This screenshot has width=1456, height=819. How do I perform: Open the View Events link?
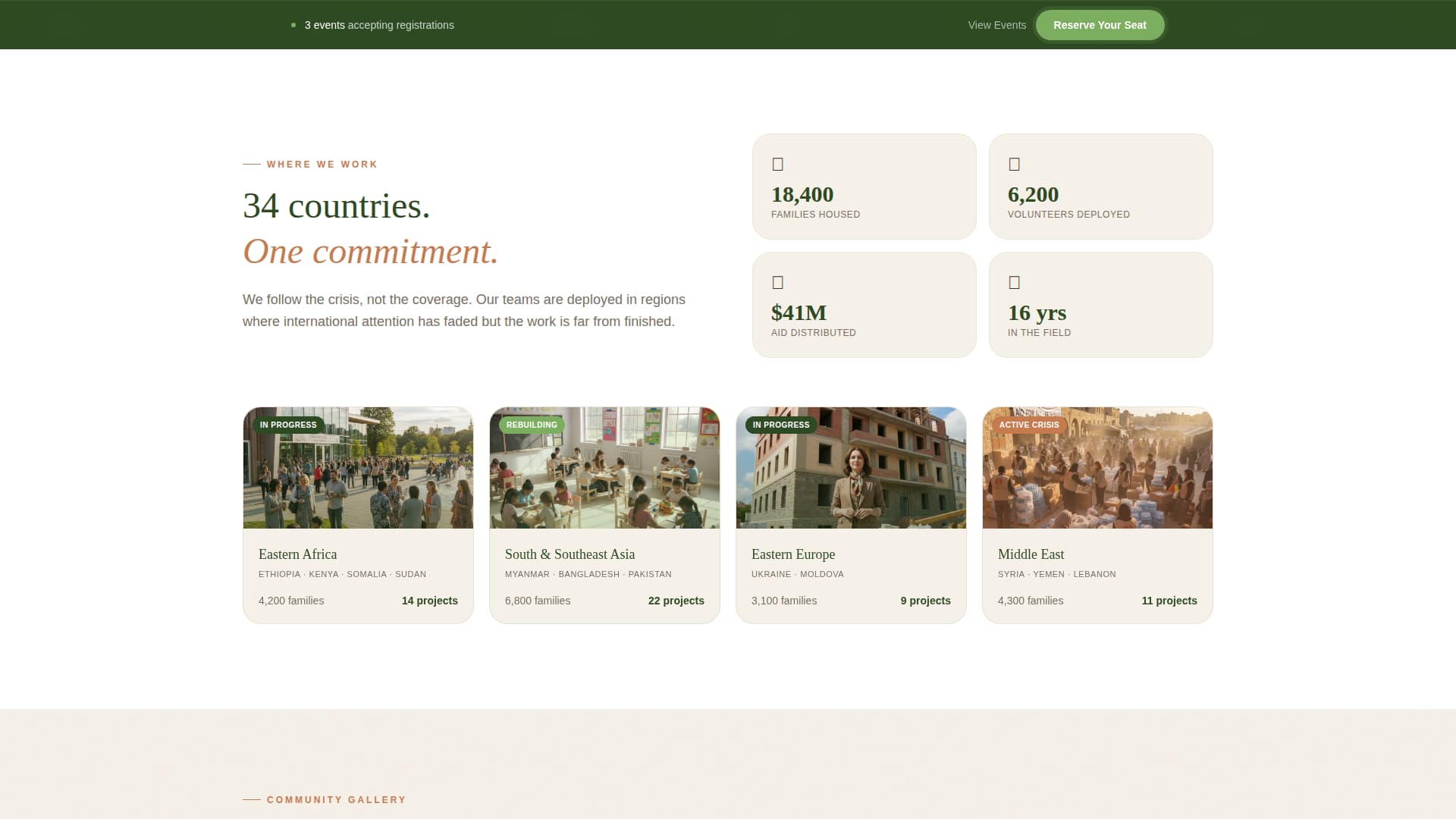coord(996,25)
